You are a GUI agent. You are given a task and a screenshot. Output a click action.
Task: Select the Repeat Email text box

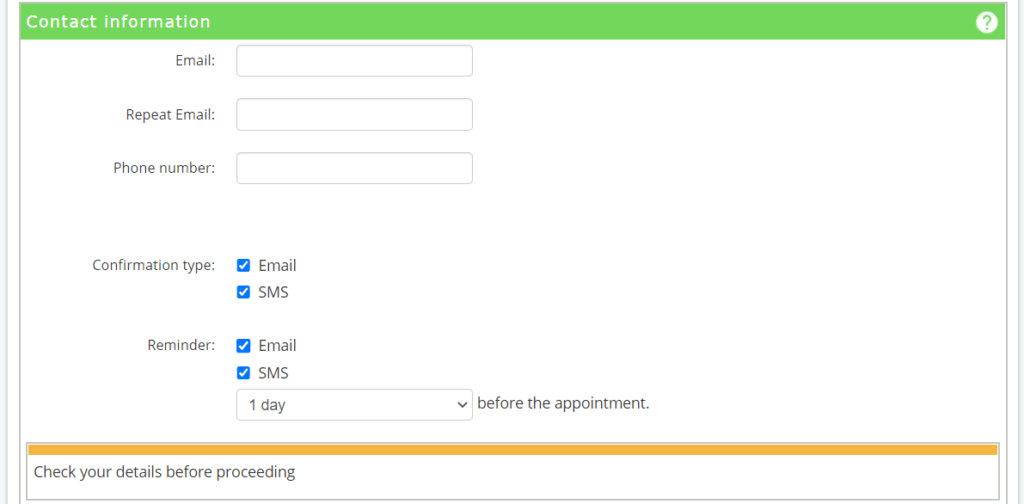tap(354, 114)
